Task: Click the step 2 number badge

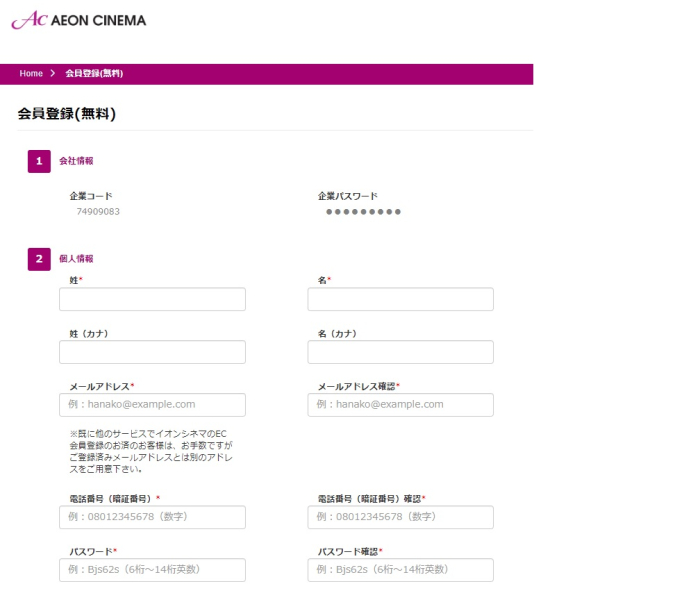Action: pos(39,259)
